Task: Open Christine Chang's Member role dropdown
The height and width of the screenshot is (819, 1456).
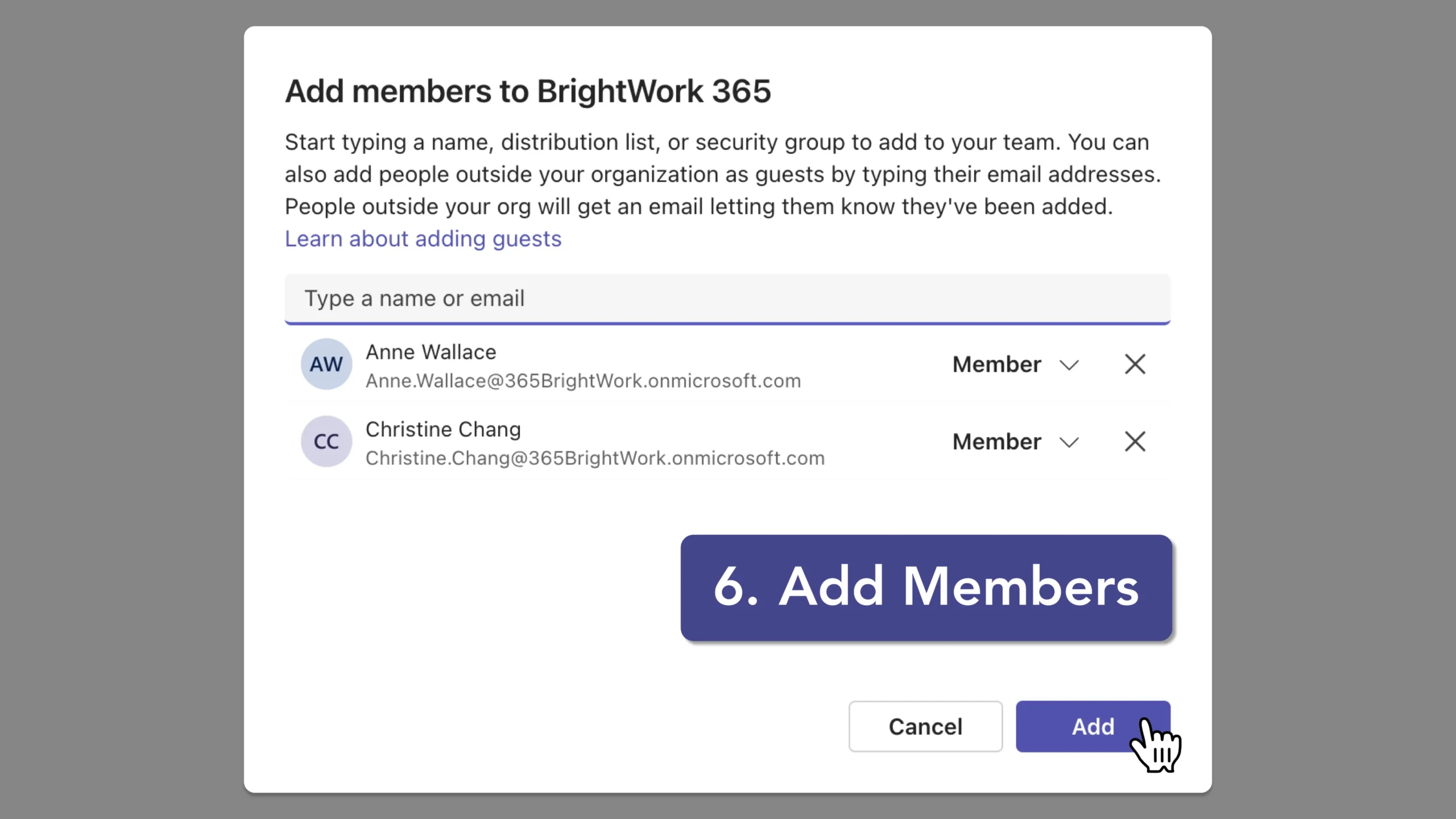Action: tap(997, 441)
